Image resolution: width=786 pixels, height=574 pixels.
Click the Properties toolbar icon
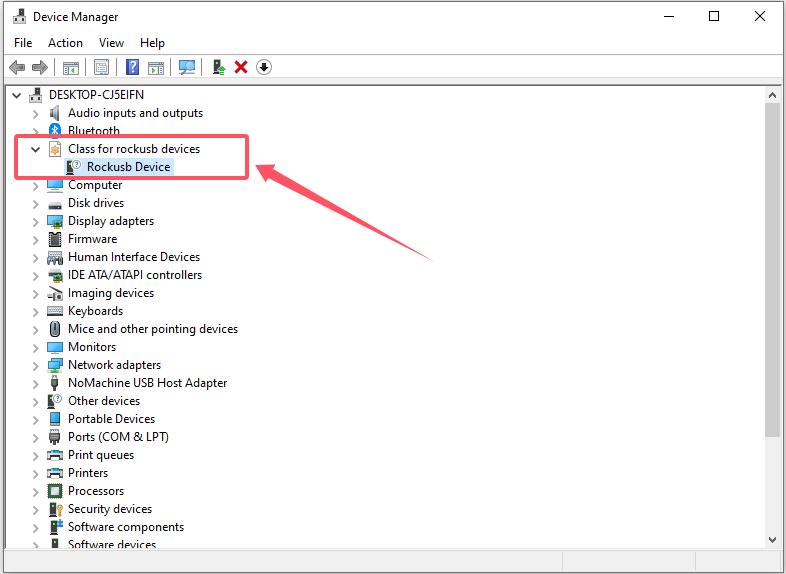coord(101,67)
